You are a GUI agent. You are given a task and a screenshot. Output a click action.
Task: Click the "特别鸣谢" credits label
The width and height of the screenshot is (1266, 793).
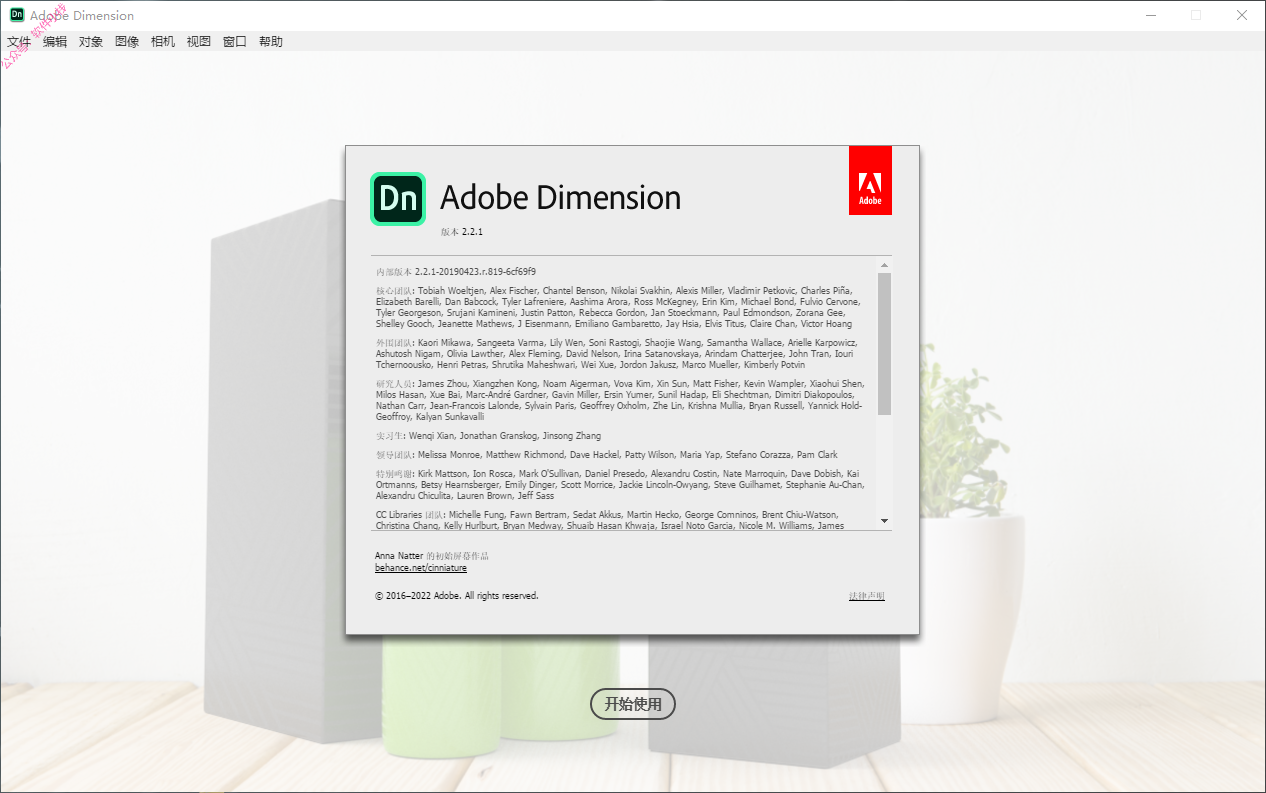394,473
